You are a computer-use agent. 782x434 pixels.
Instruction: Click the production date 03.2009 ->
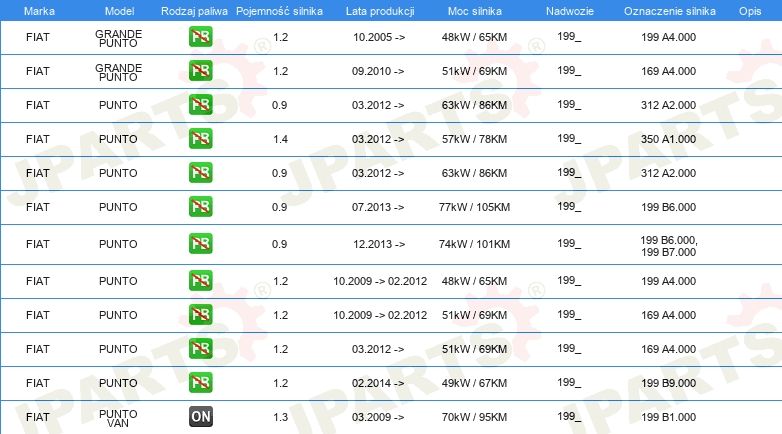pyautogui.click(x=378, y=417)
